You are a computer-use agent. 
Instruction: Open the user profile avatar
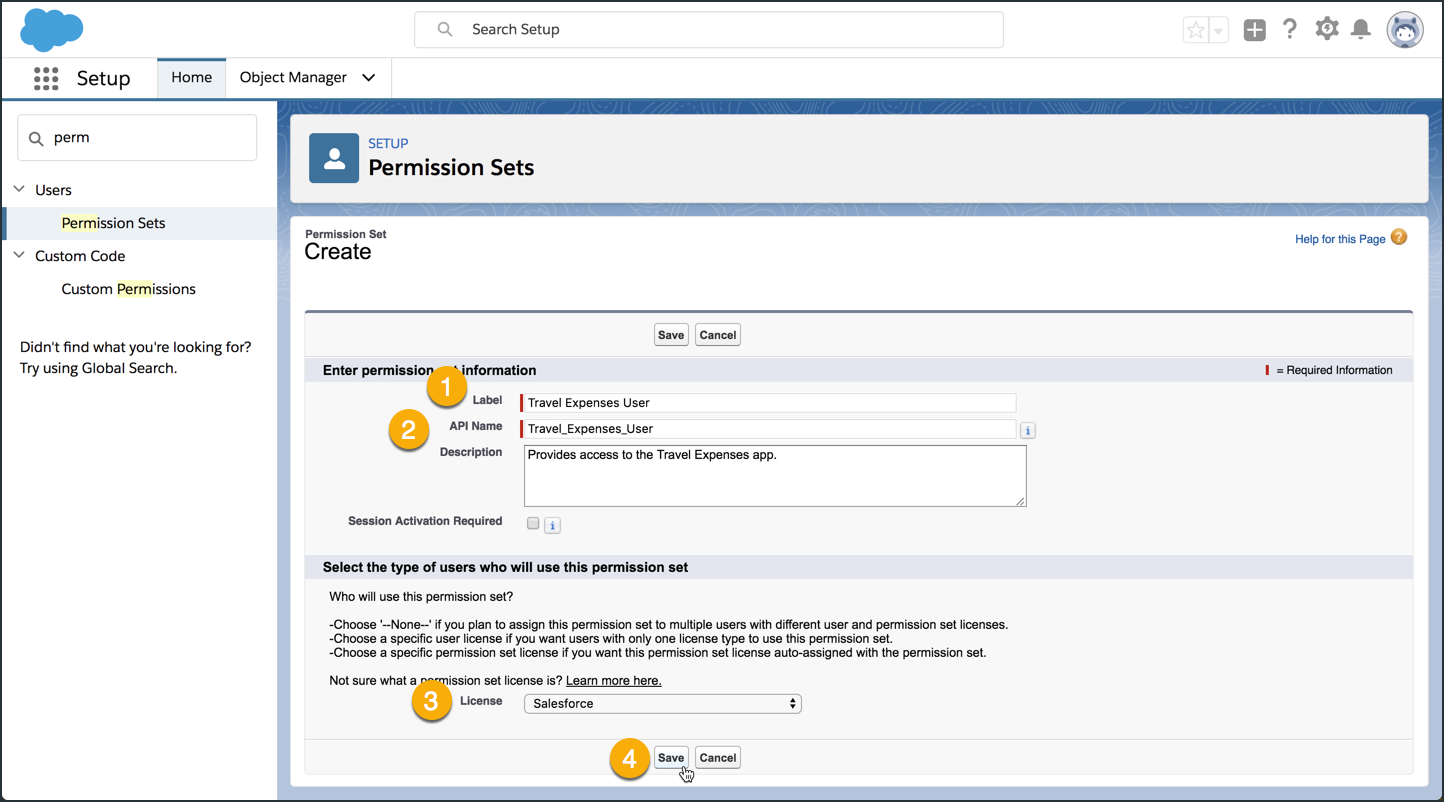tap(1405, 30)
